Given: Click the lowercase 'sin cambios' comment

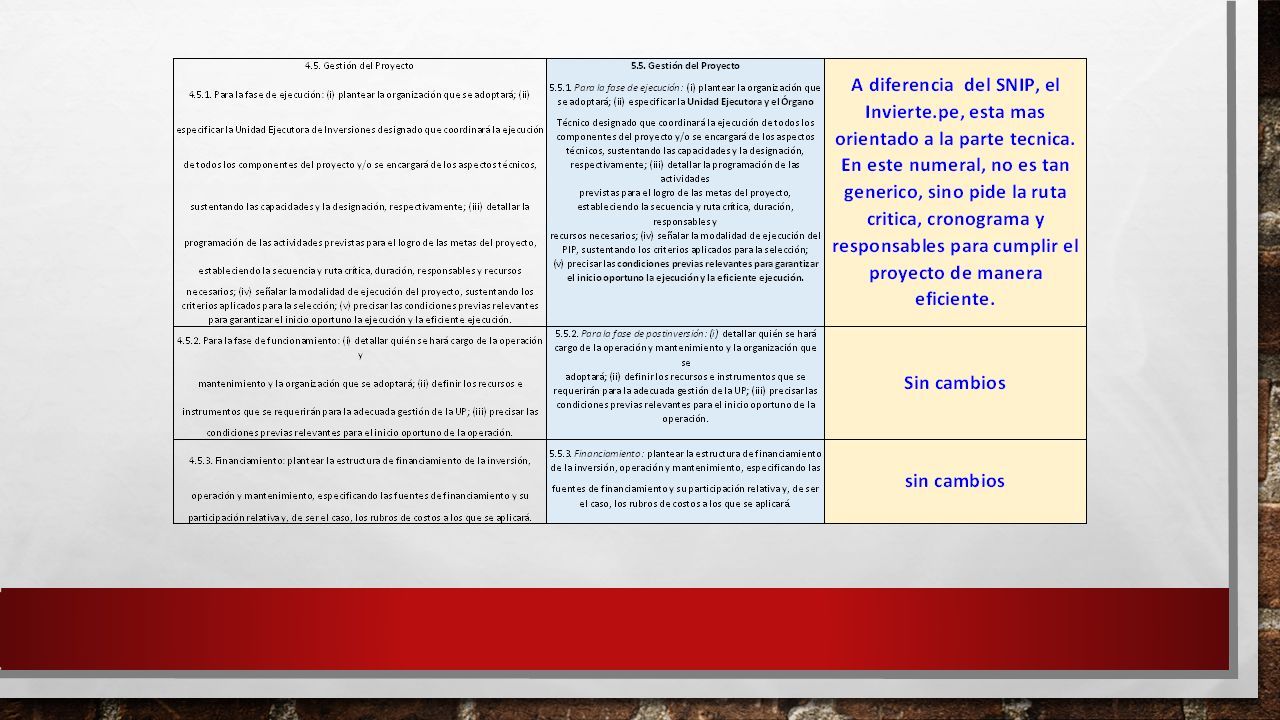Looking at the screenshot, I should coord(955,481).
